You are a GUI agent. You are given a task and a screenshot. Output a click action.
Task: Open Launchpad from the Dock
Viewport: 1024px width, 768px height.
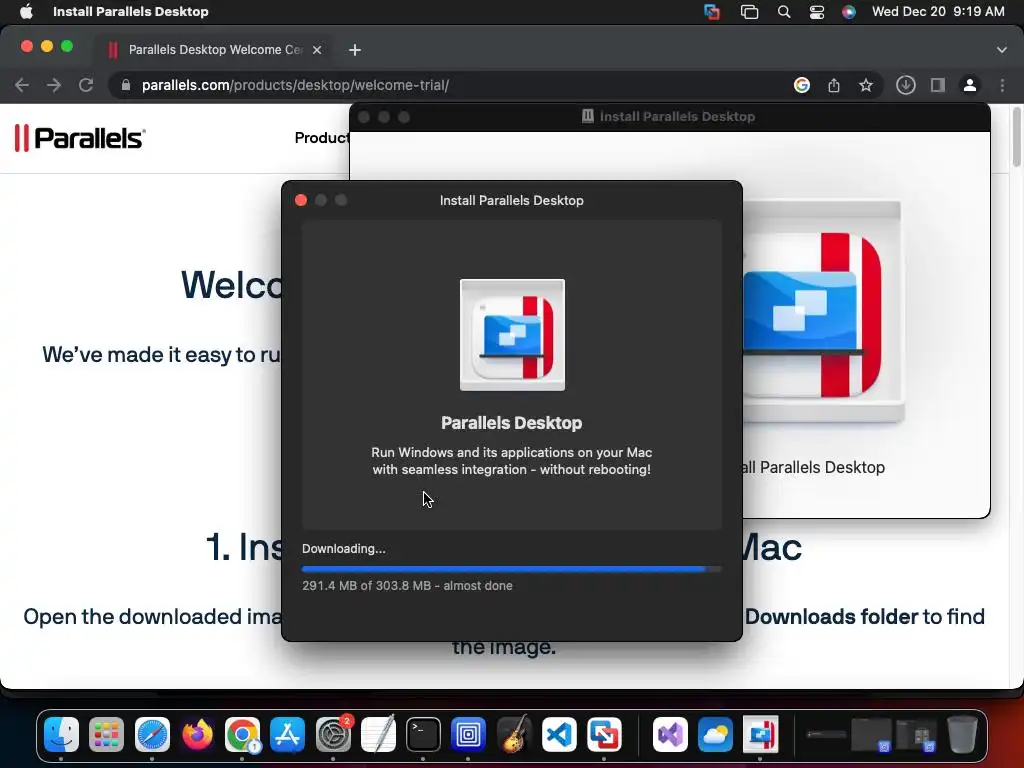(106, 735)
